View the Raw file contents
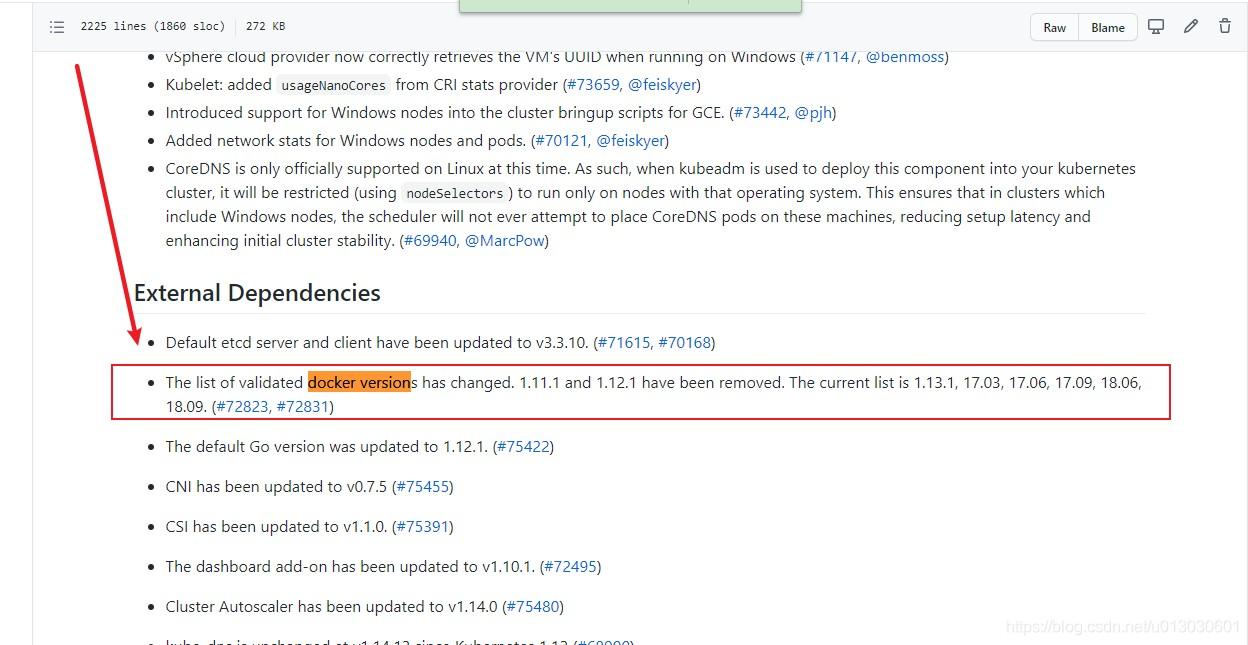 pos(1055,28)
